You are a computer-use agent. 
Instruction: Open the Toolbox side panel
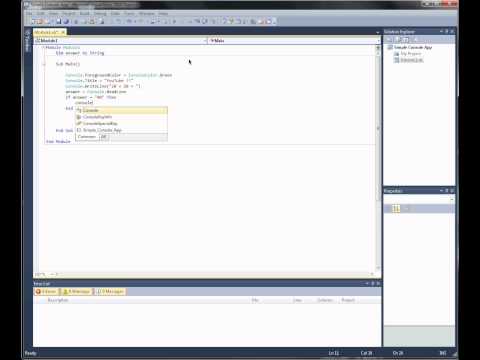click(x=28, y=40)
